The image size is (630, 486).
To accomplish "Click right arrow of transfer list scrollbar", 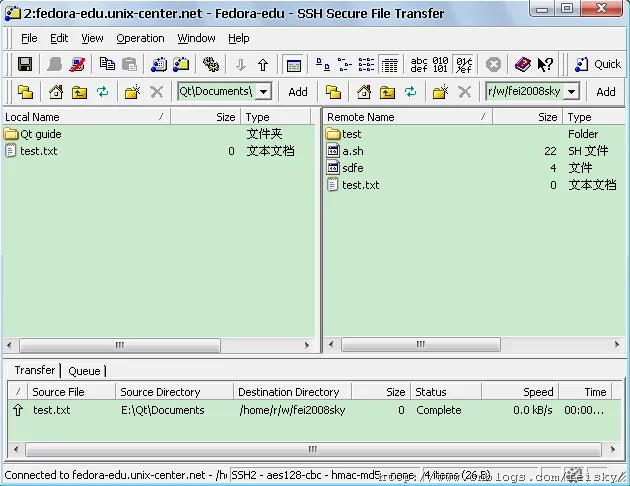I will coord(613,449).
